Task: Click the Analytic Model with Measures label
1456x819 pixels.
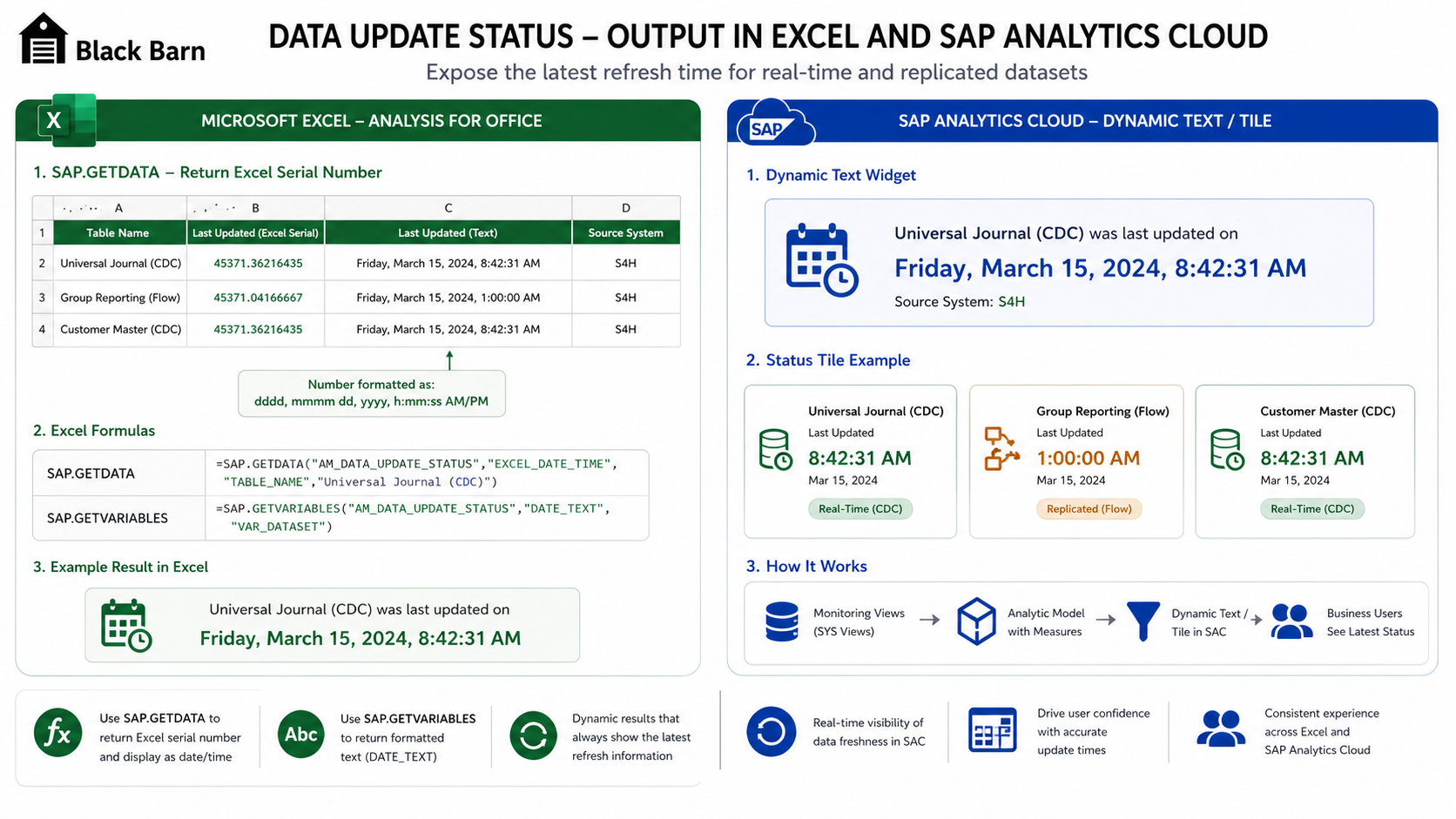Action: (x=1046, y=622)
